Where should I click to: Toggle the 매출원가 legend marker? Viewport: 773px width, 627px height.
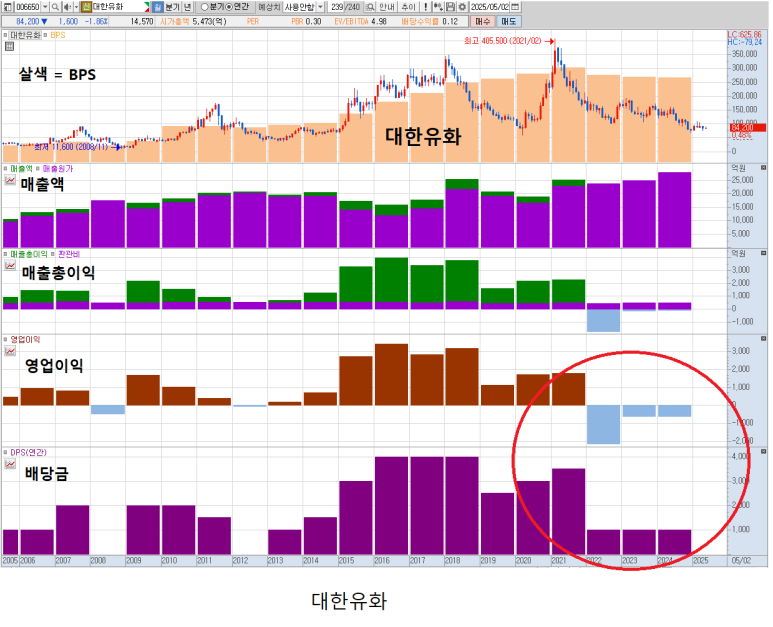(38, 169)
